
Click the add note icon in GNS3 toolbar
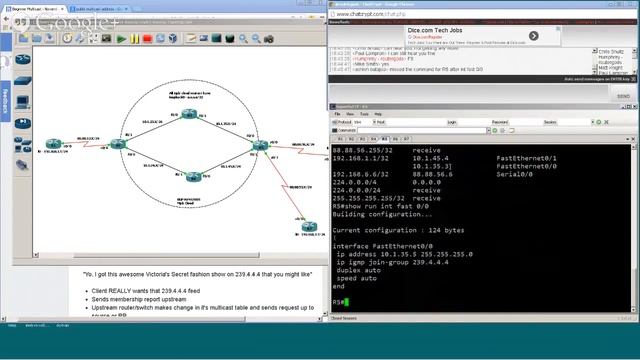click(x=191, y=39)
